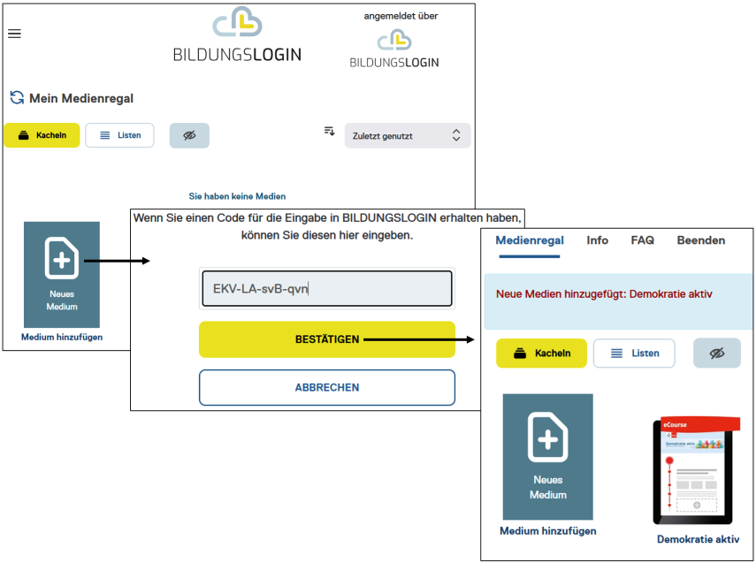756x563 pixels.
Task: Switch to Listen view in the right panel
Action: coord(634,353)
